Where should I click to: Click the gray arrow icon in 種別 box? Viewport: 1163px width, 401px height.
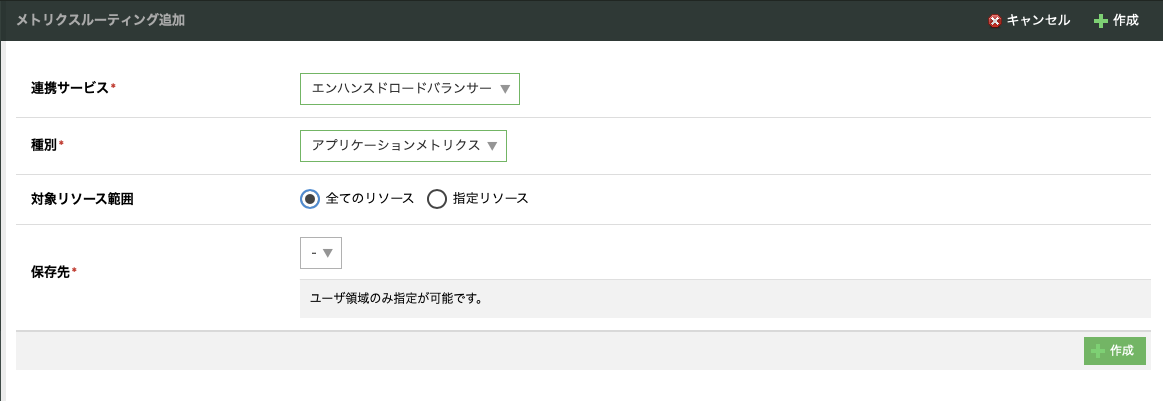[492, 146]
